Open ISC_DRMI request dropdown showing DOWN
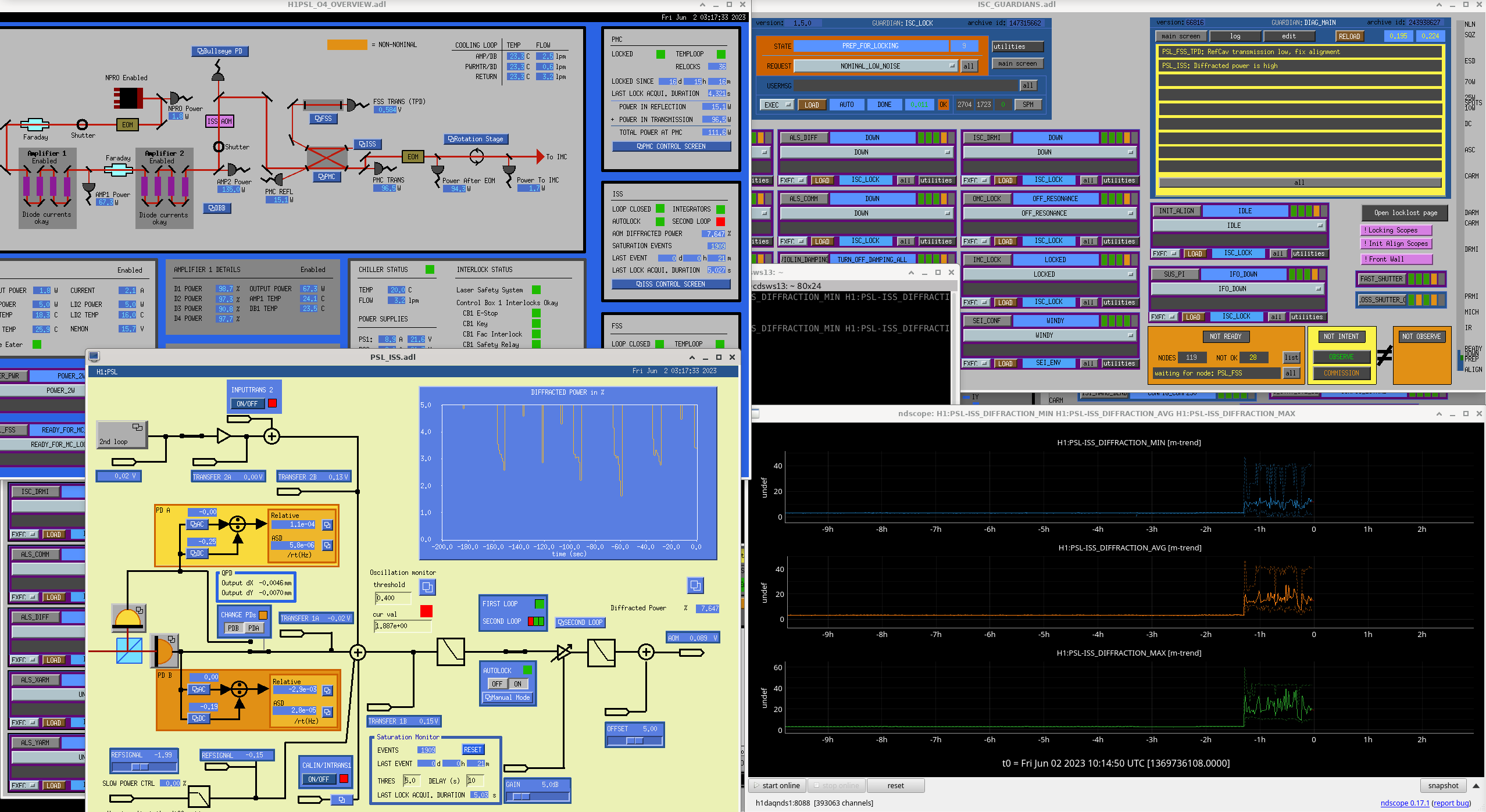This screenshot has width=1486, height=812. tap(1050, 152)
